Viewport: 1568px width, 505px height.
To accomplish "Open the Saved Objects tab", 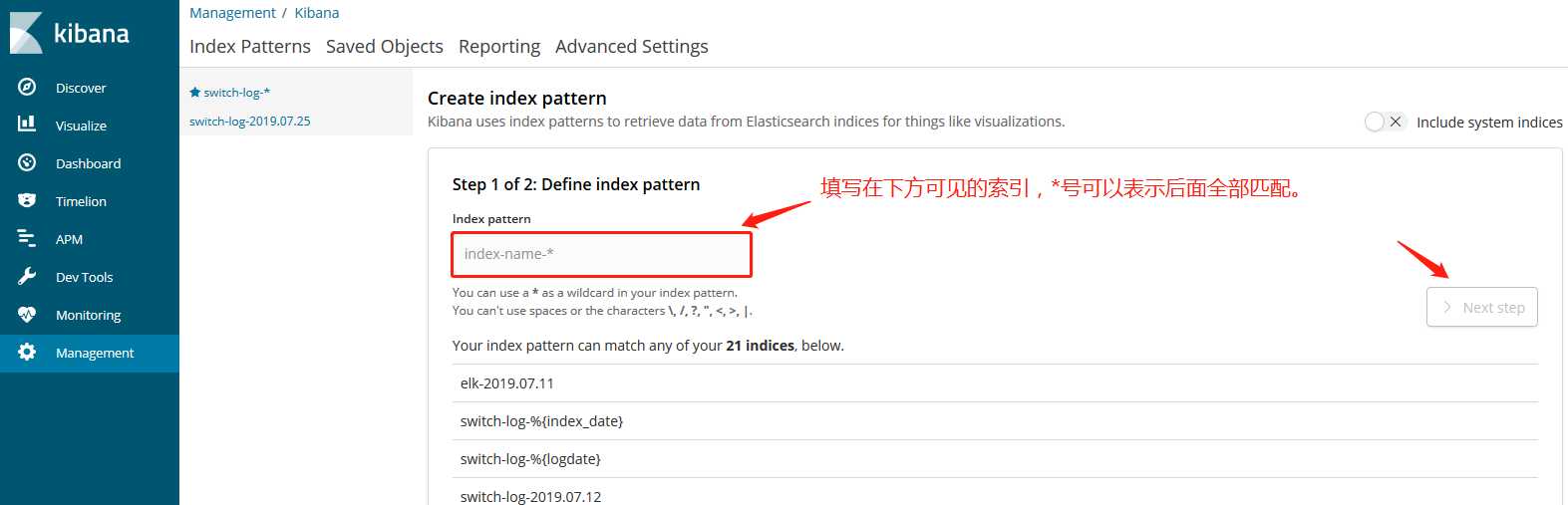I will [x=385, y=46].
